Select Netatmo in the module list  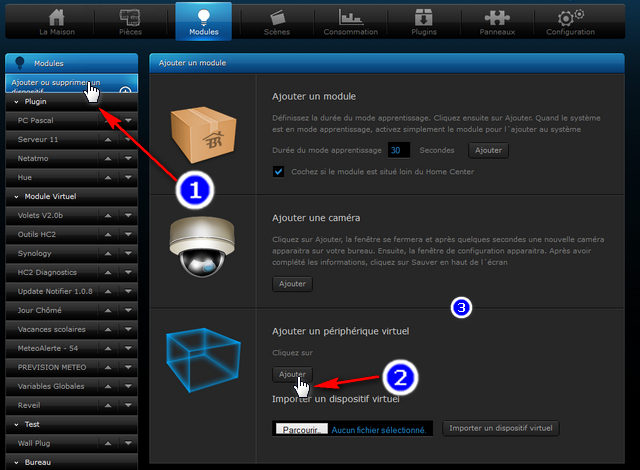point(33,158)
